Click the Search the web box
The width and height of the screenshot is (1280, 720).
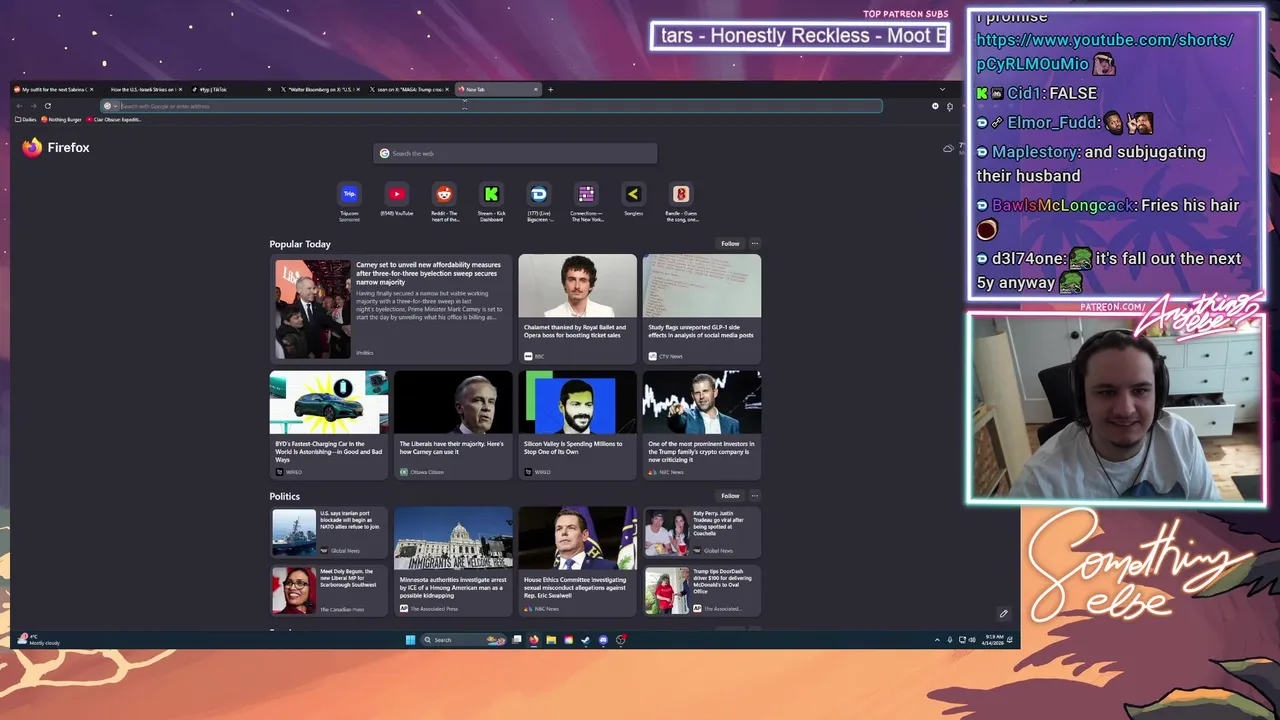pyautogui.click(x=515, y=153)
